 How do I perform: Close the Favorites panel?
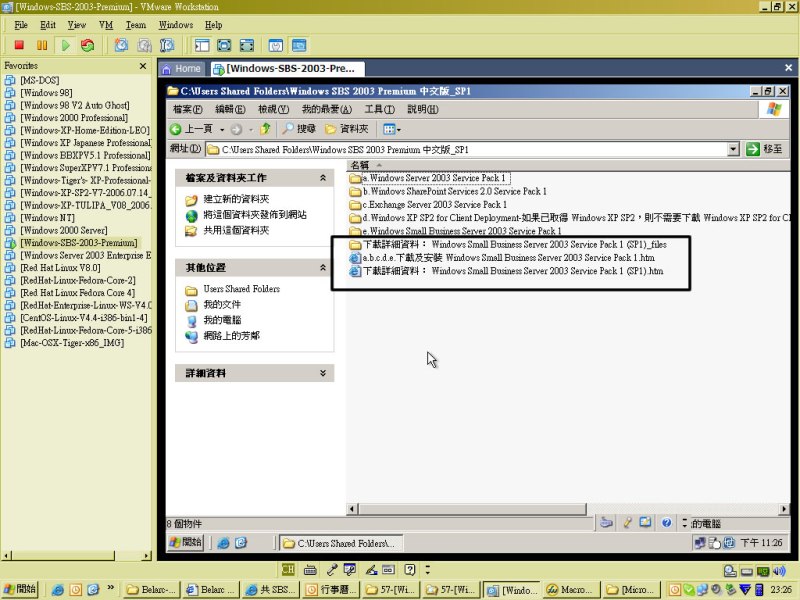pyautogui.click(x=143, y=66)
